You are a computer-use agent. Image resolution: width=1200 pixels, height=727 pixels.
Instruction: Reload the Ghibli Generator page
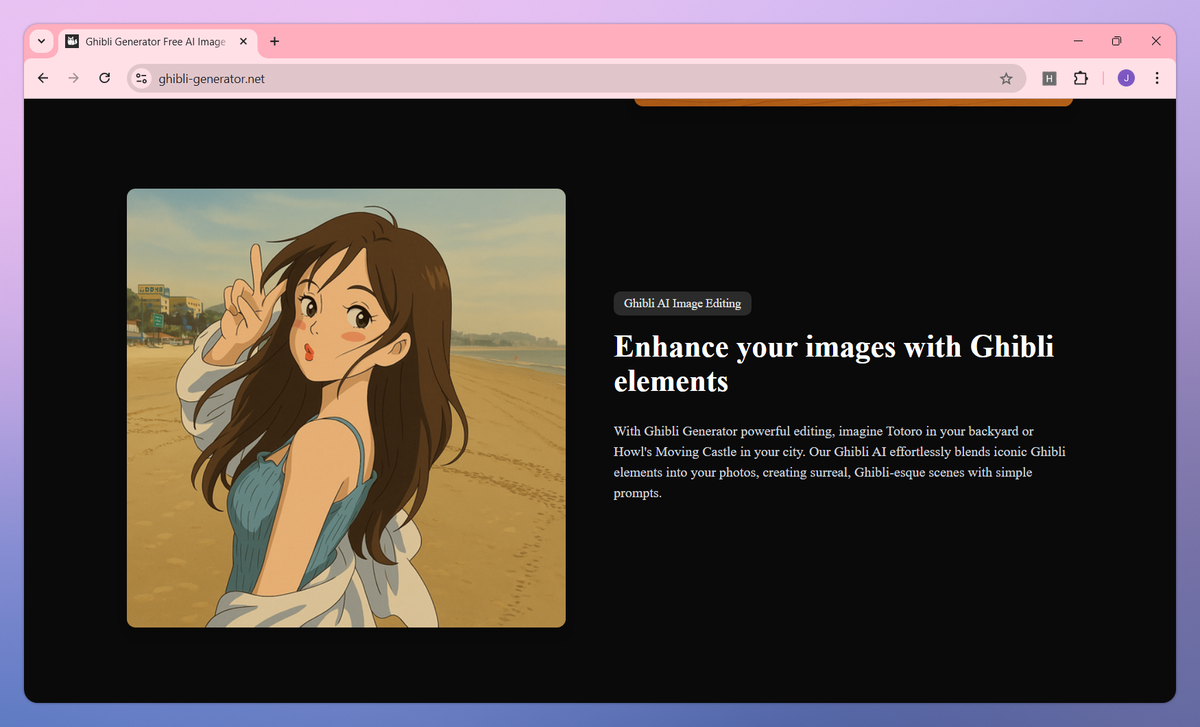[104, 78]
